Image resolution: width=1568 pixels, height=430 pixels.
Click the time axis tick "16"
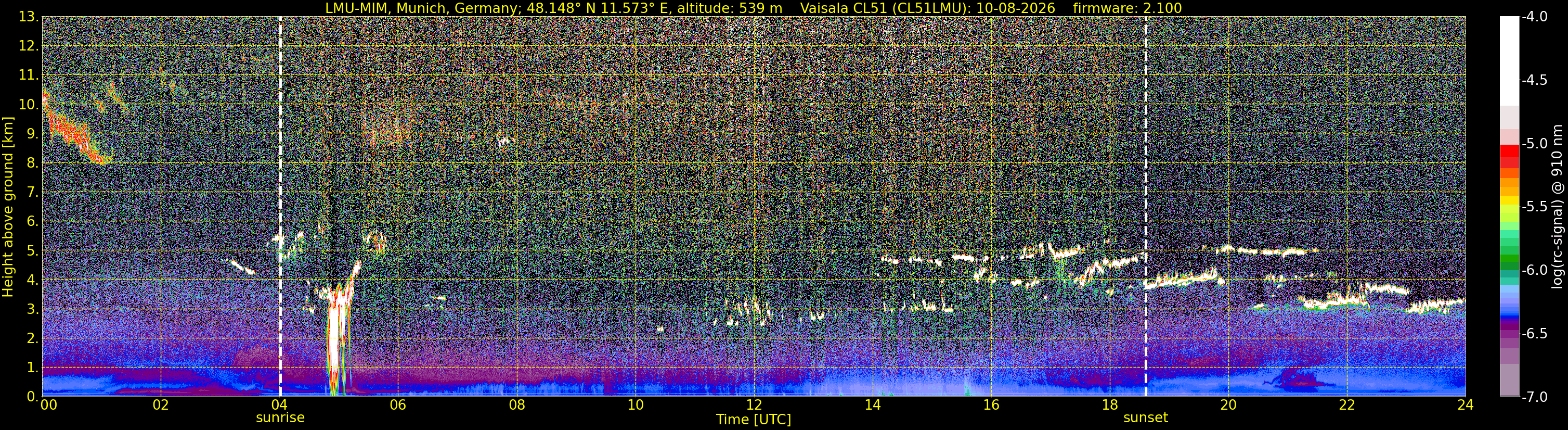click(x=991, y=405)
